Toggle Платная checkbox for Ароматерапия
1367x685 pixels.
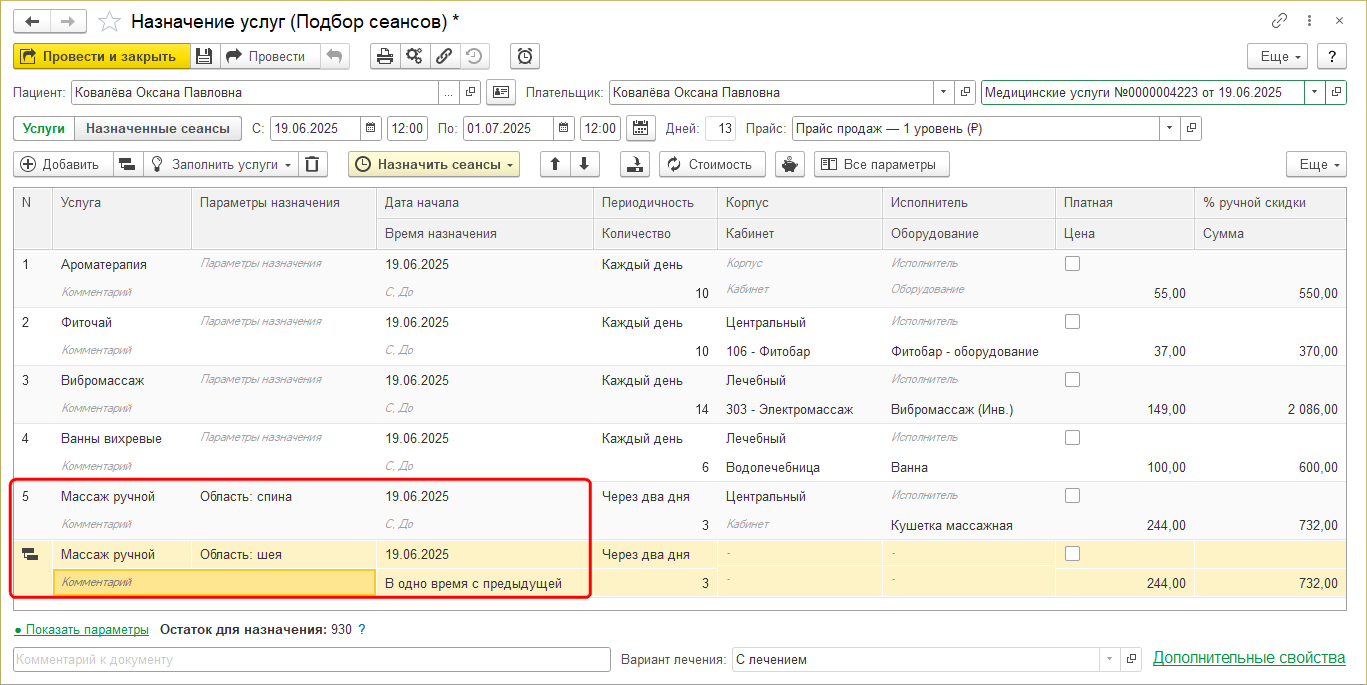pyautogui.click(x=1072, y=264)
